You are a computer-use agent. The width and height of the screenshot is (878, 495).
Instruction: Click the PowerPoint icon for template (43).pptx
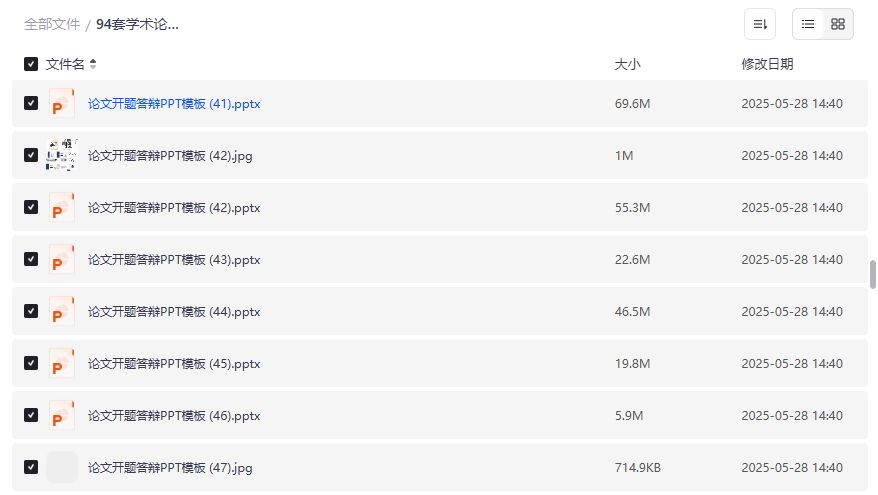pos(62,260)
